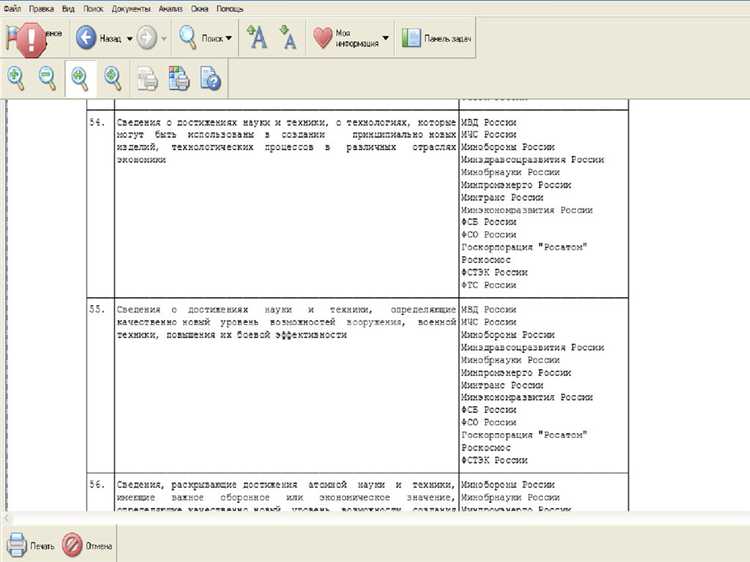750x562 pixels.
Task: Click the print settings icon
Action: click(178, 77)
